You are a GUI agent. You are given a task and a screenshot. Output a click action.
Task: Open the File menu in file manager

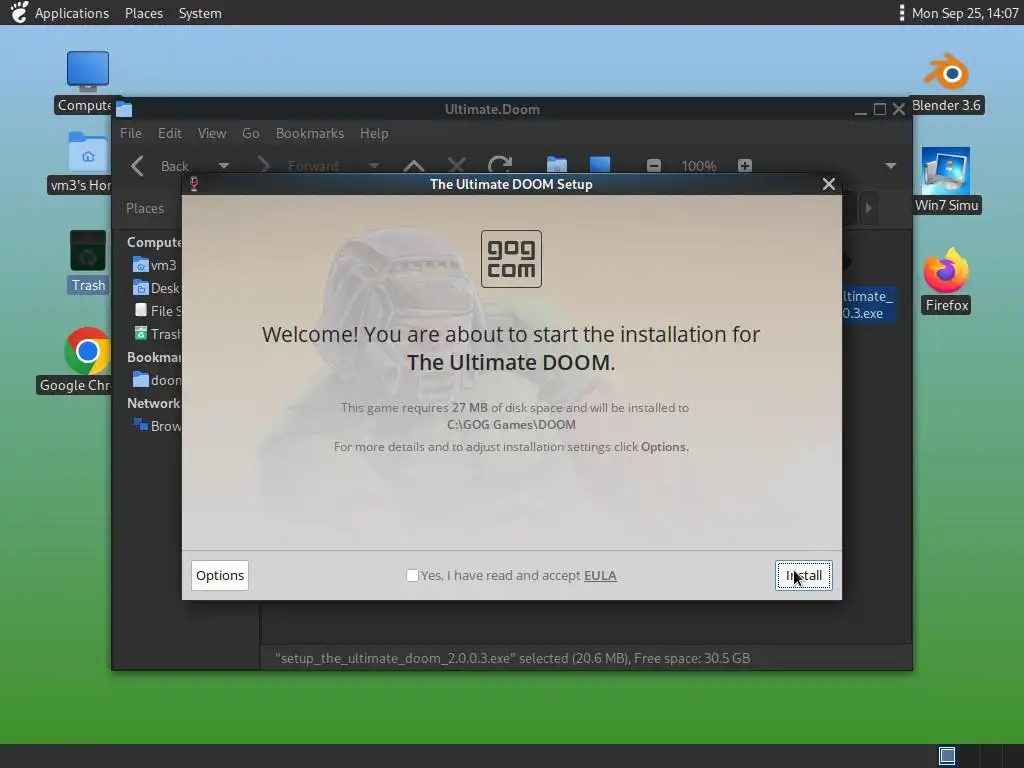[131, 133]
